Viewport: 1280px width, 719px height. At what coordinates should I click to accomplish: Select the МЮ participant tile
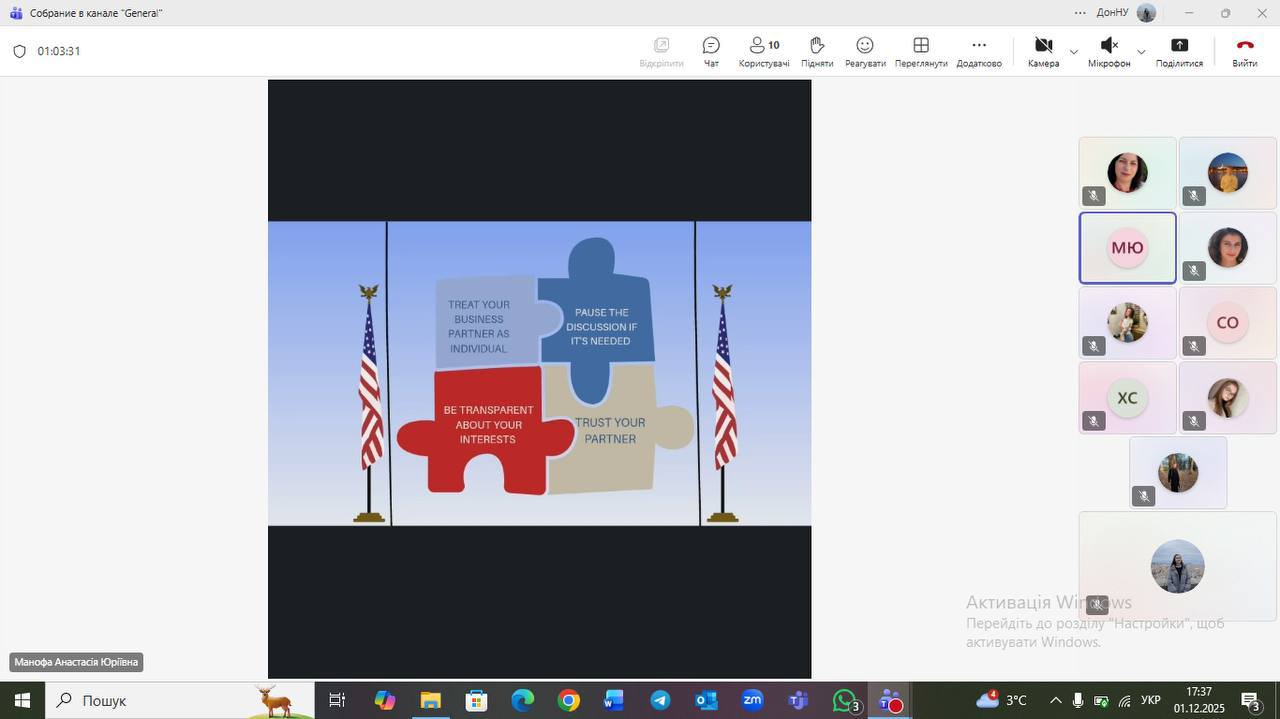1127,248
